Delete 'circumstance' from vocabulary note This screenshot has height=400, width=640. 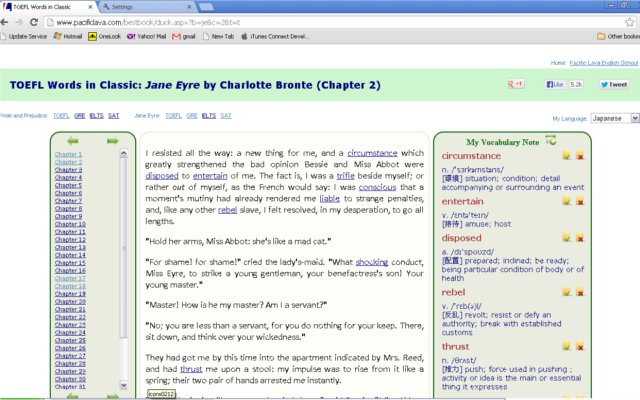click(x=580, y=156)
